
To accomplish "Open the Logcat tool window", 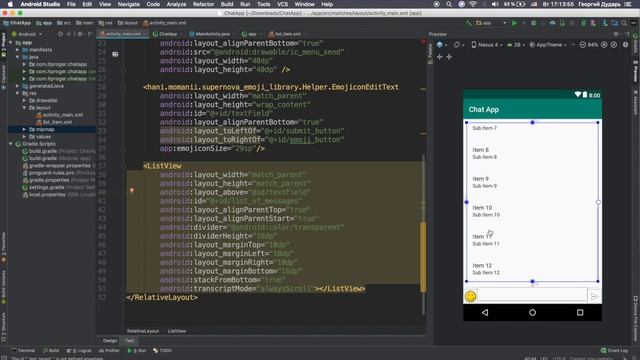I will (79, 351).
